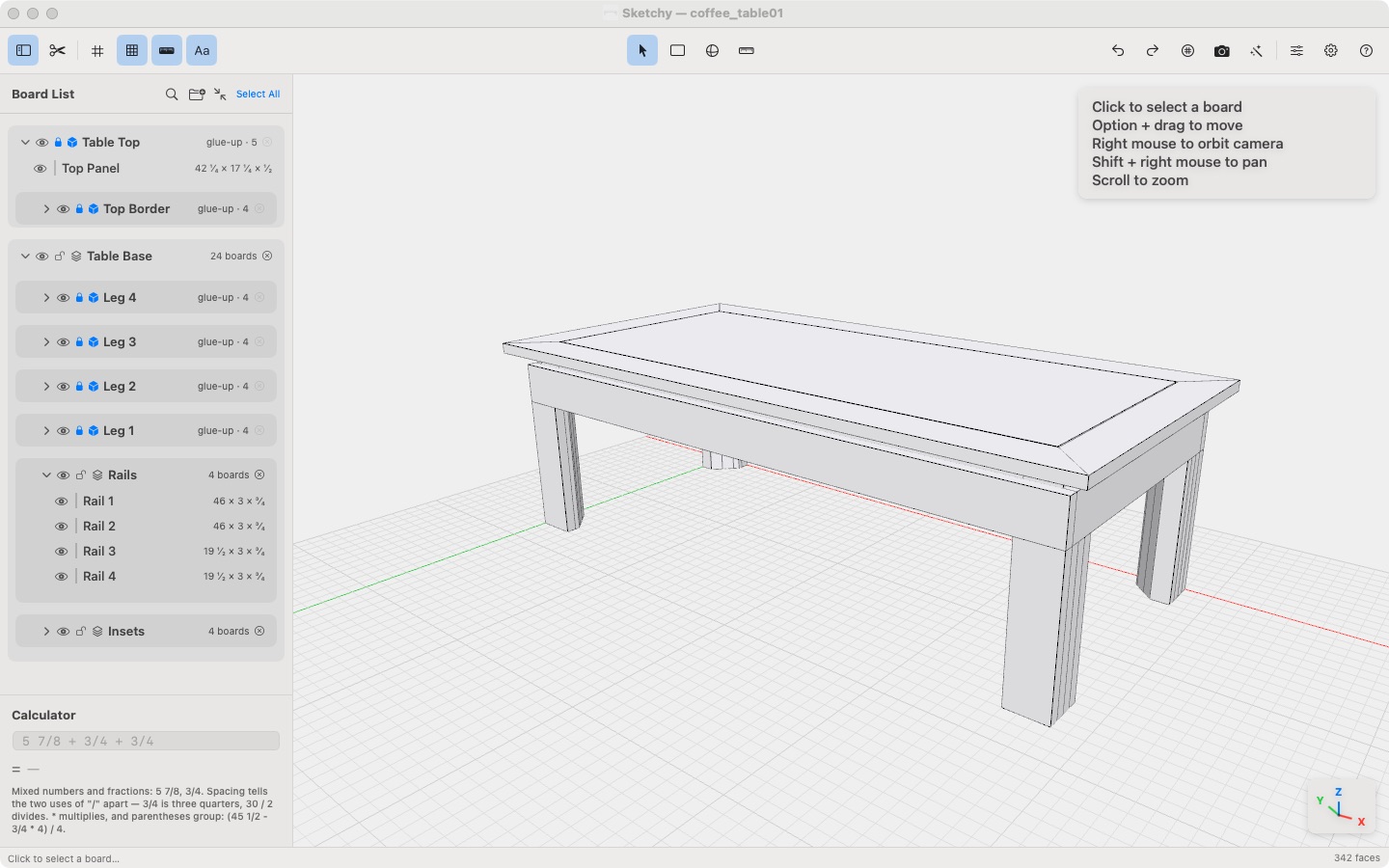
Task: Expand the Insets group
Action: 46,631
